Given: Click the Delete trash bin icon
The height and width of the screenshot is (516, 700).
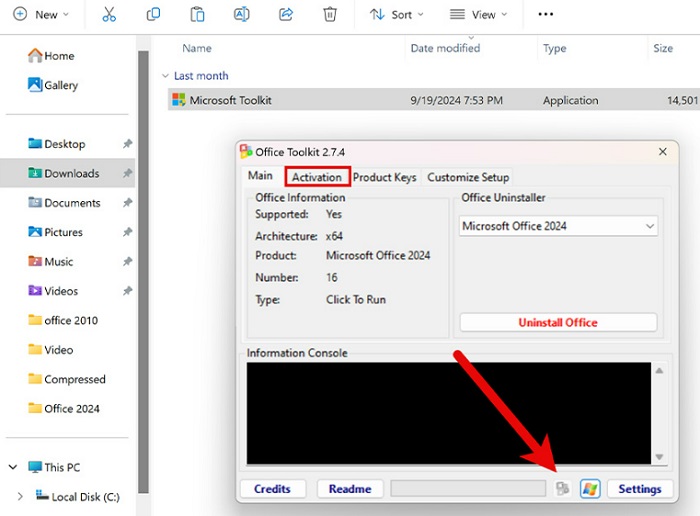Looking at the screenshot, I should [330, 14].
